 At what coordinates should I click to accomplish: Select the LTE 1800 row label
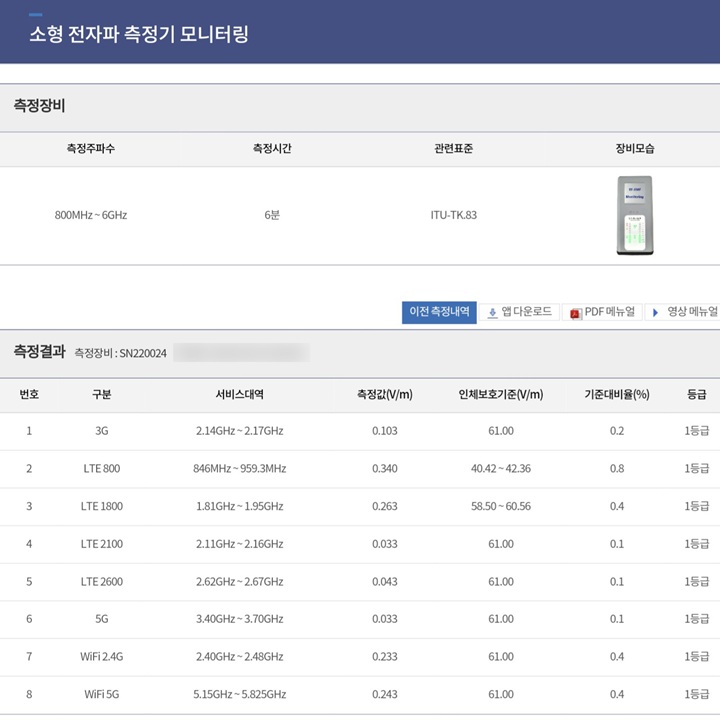pos(101,506)
